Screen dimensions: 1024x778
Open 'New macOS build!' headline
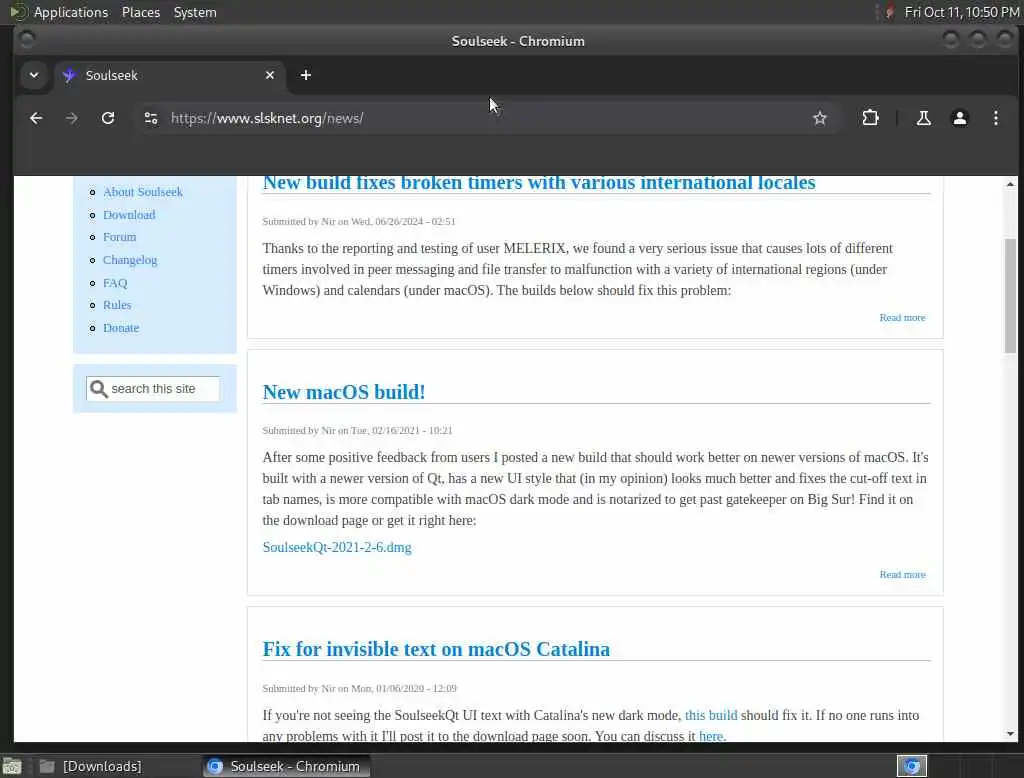tap(344, 392)
